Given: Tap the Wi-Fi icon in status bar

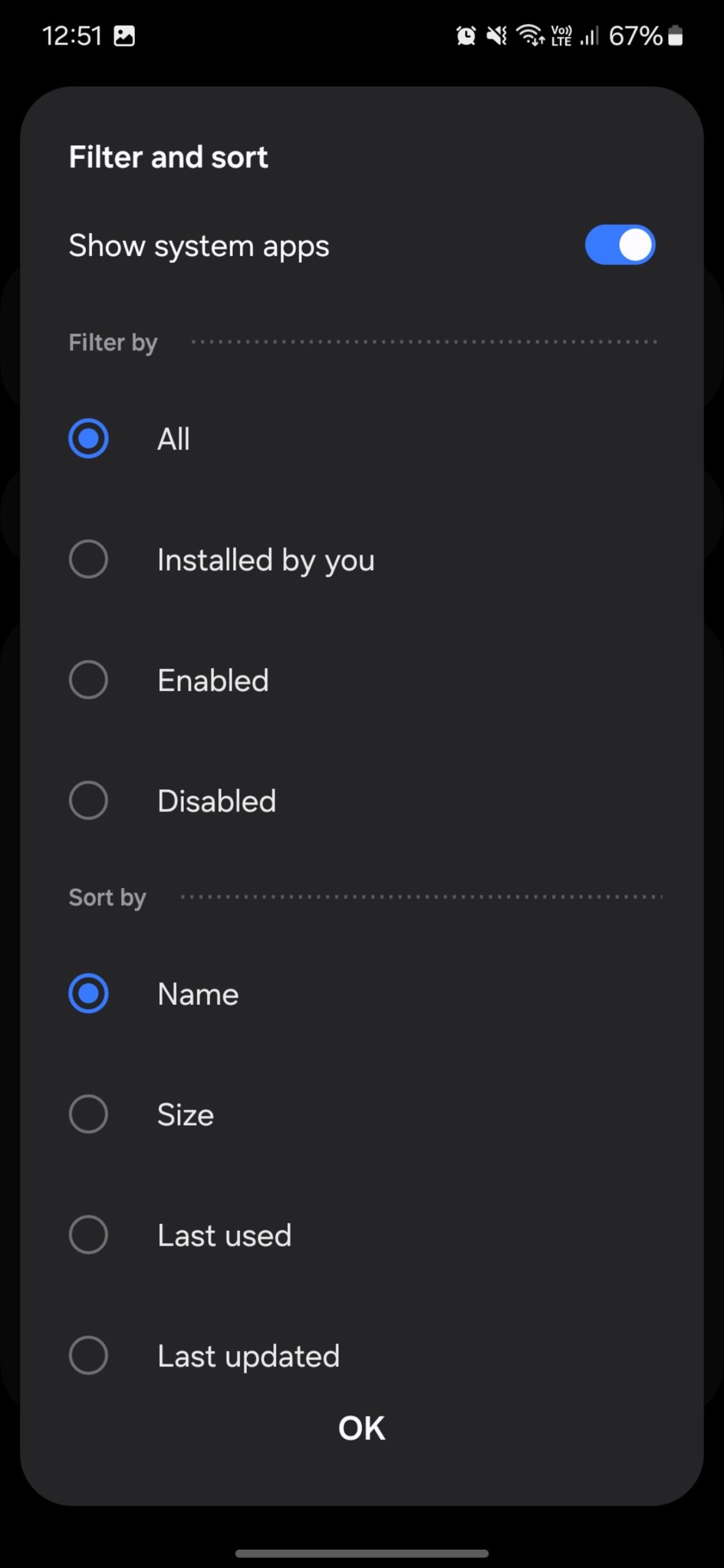Looking at the screenshot, I should [x=530, y=36].
